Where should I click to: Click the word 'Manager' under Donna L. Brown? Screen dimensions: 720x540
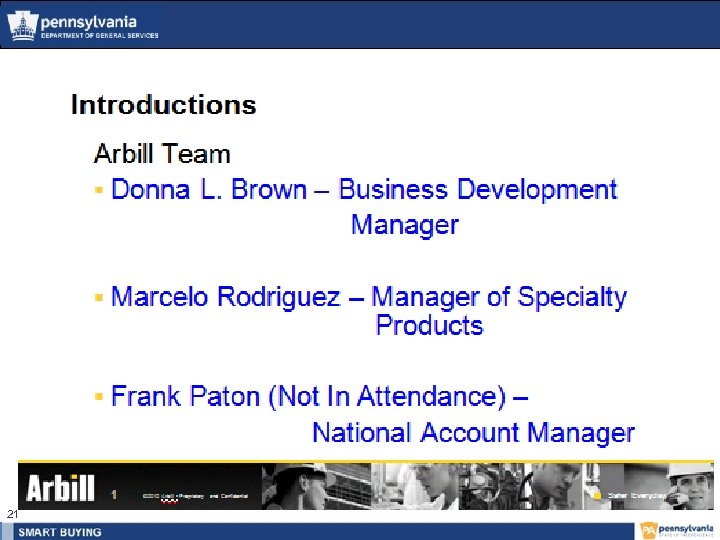[405, 225]
